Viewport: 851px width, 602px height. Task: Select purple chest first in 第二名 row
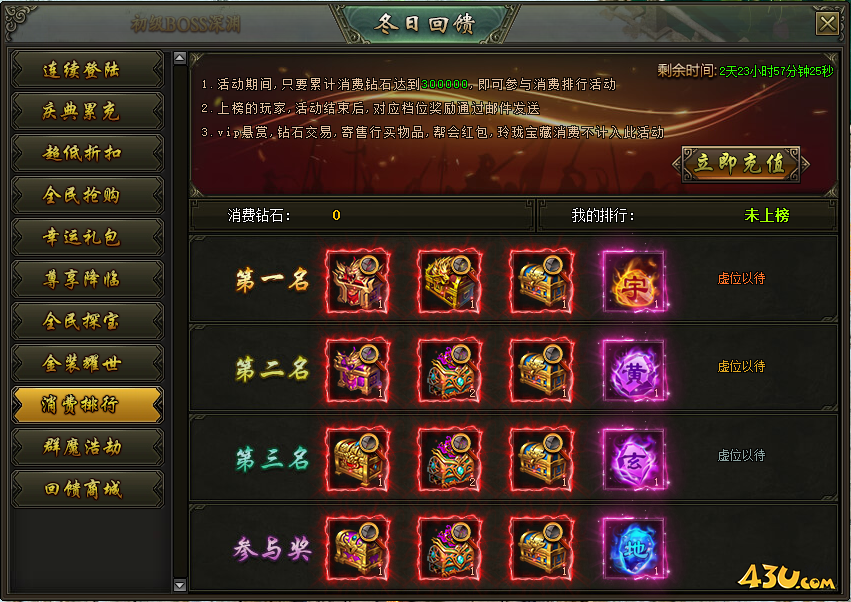point(358,370)
